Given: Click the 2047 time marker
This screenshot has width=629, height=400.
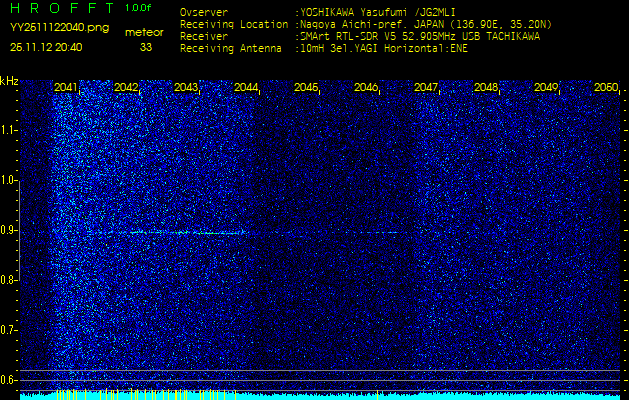Looking at the screenshot, I should click(x=426, y=87).
